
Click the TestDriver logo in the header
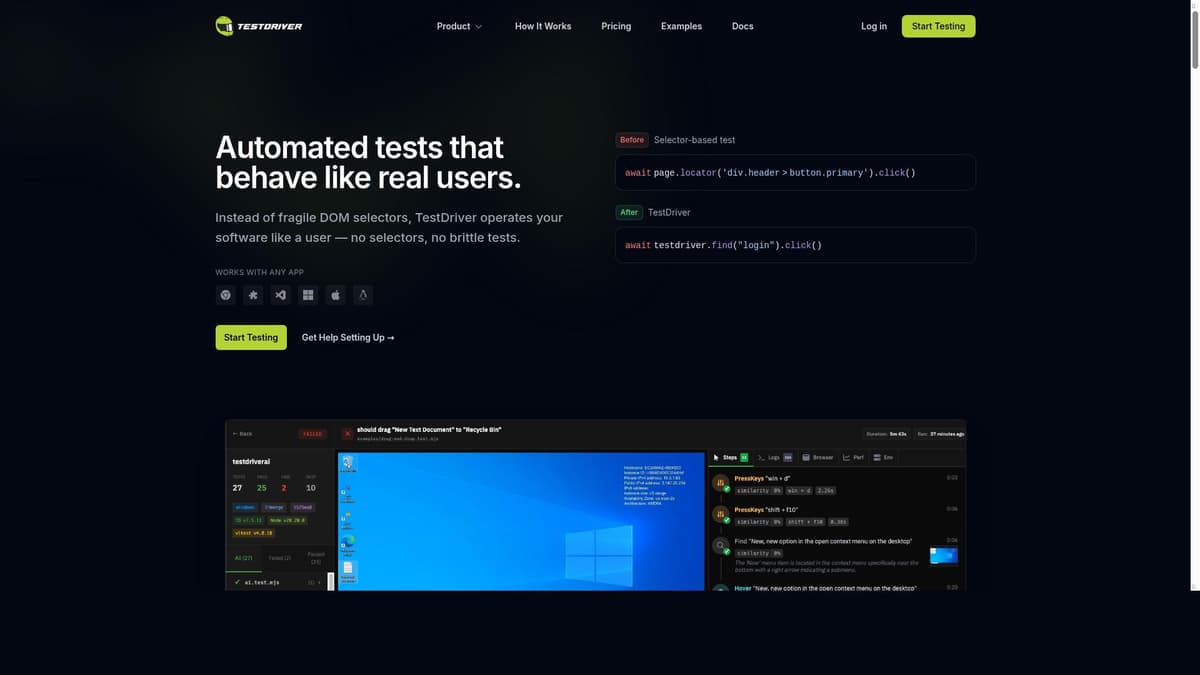[x=258, y=25]
